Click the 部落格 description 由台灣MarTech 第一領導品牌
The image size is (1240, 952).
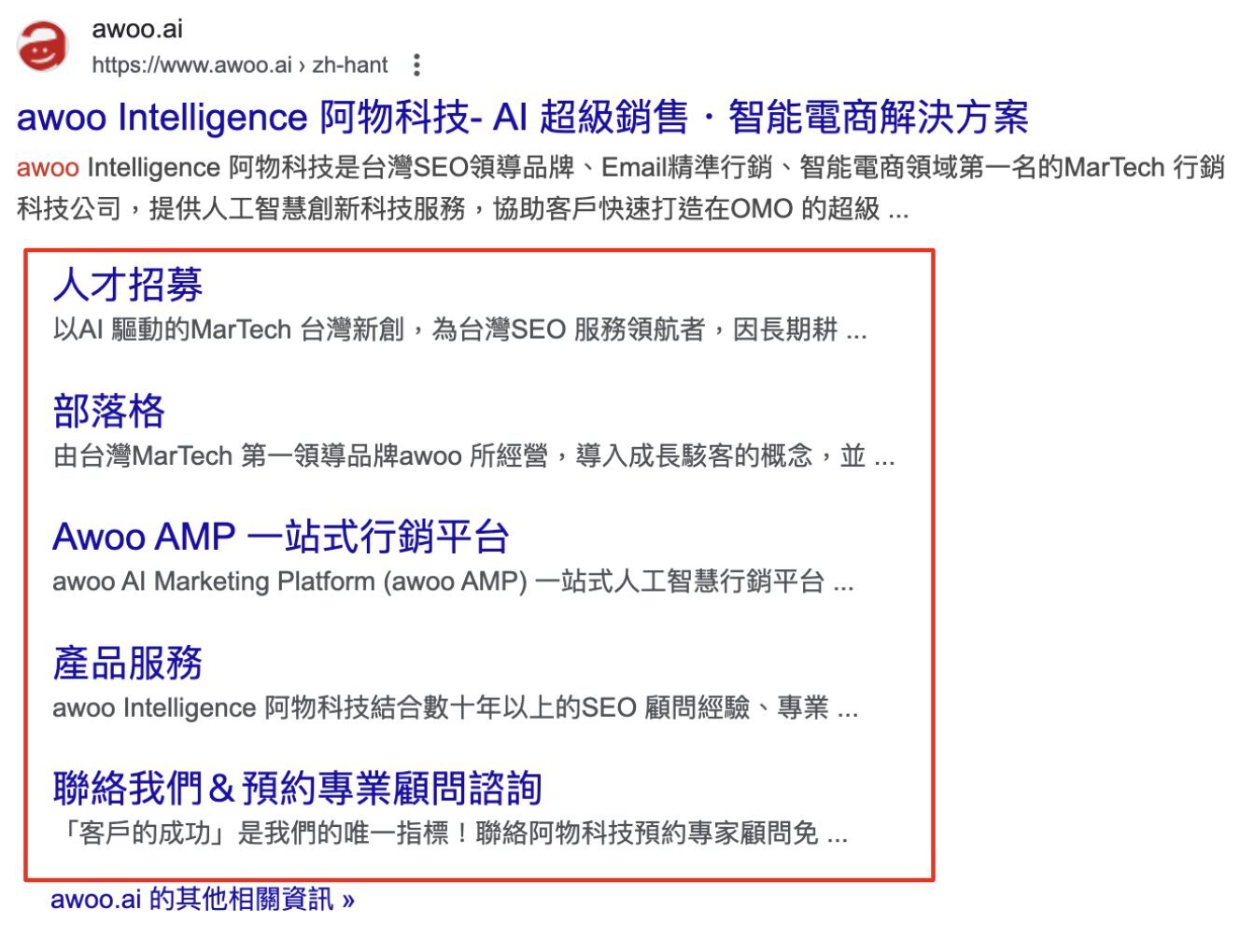pyautogui.click(x=473, y=455)
